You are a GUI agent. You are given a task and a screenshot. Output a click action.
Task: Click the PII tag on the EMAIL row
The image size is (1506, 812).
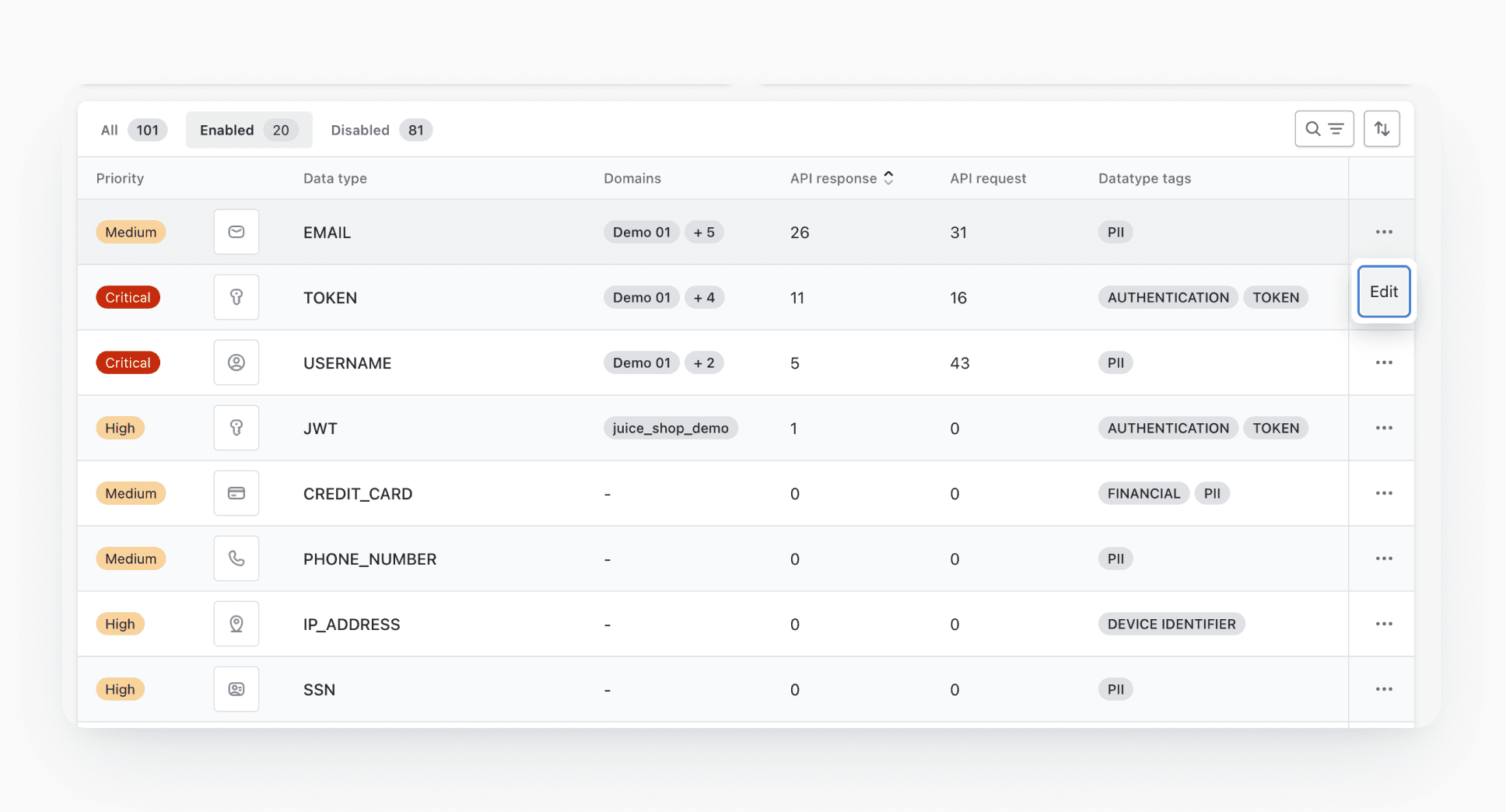[x=1115, y=232]
